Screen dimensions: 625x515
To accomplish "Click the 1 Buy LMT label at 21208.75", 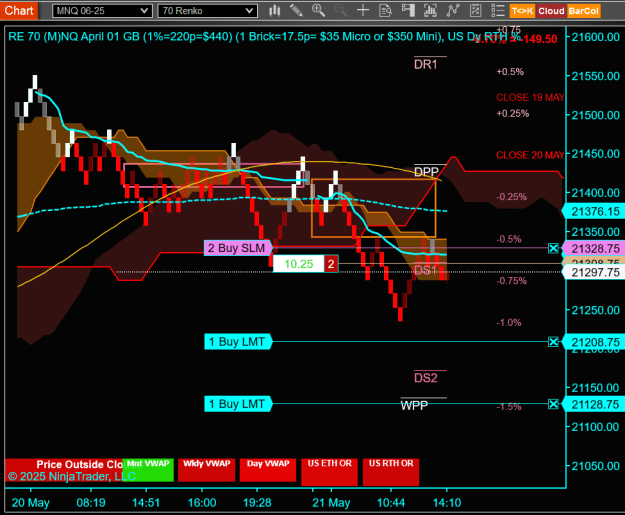I will tap(238, 342).
